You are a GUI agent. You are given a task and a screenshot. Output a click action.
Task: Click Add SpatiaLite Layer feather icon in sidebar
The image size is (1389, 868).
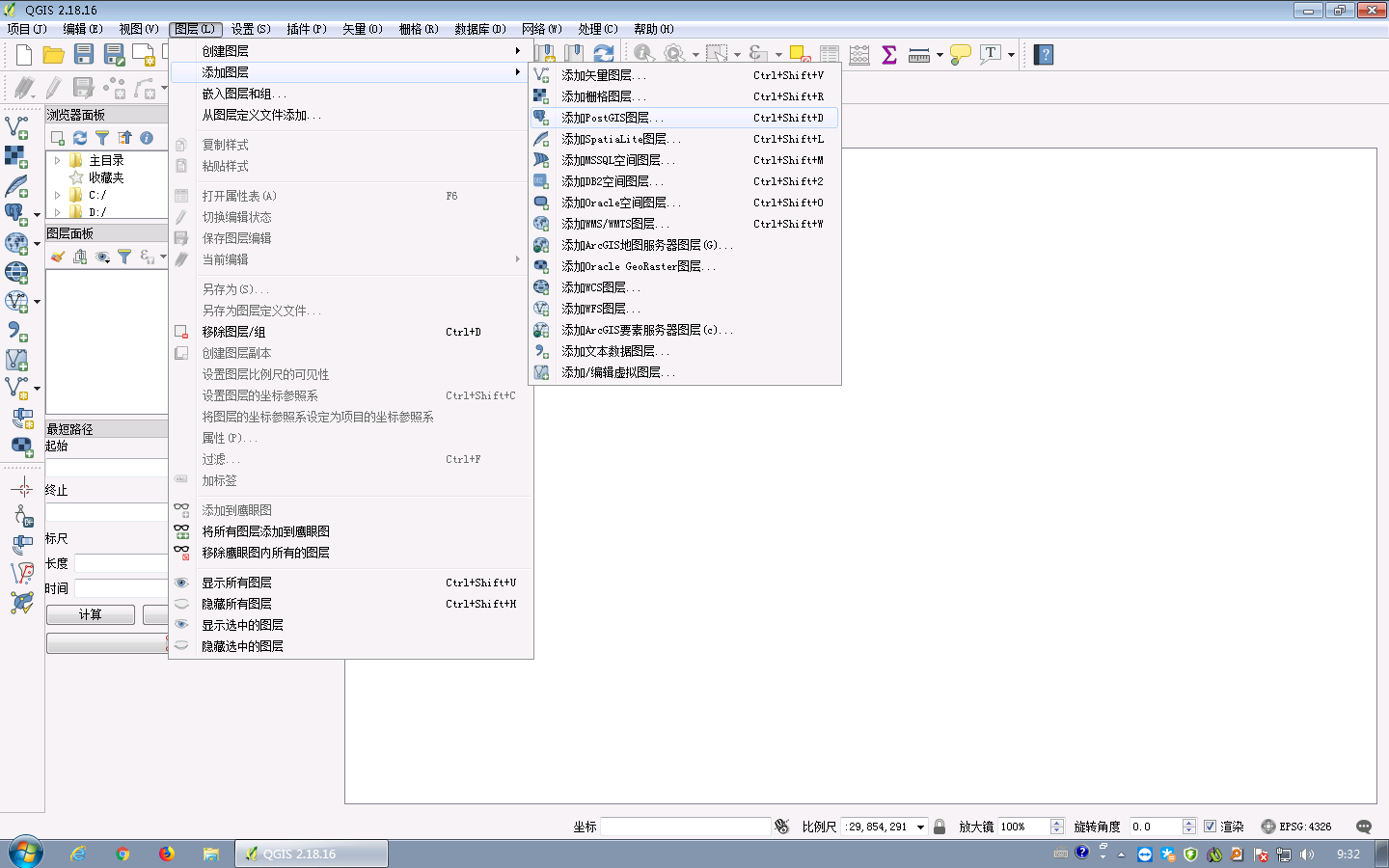pos(16,185)
